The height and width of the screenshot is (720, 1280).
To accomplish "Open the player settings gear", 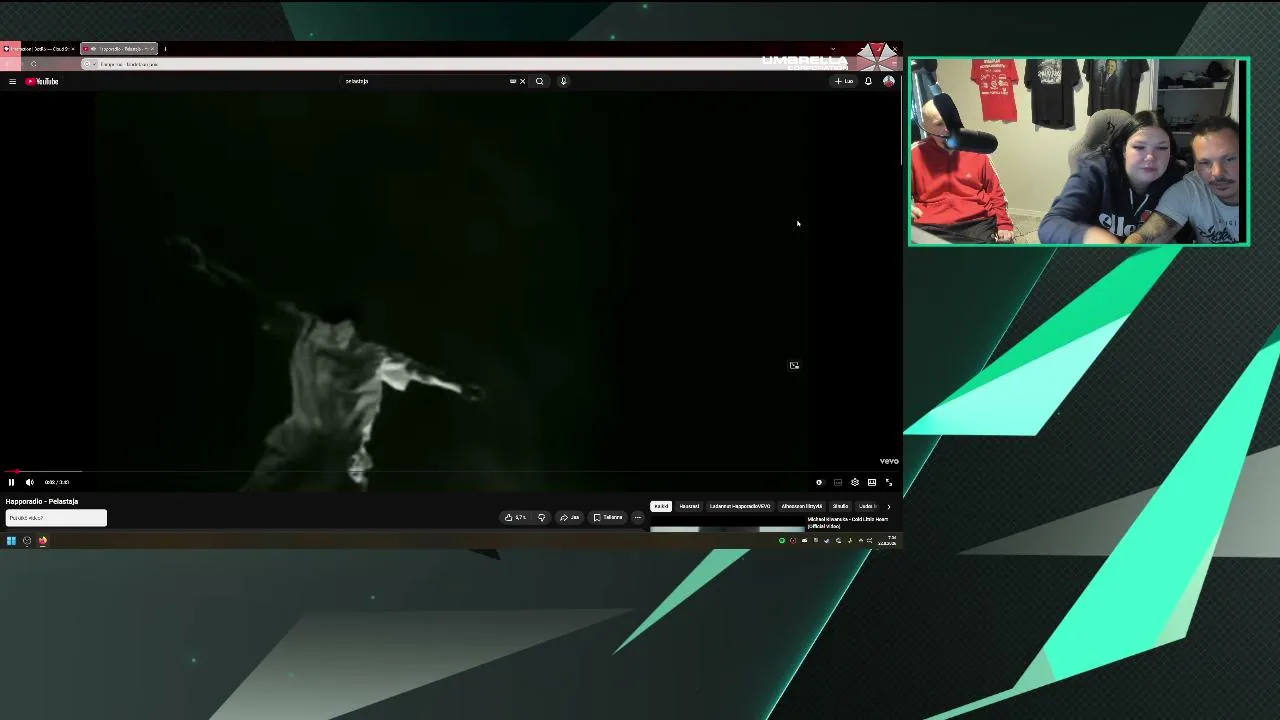I will pos(855,482).
